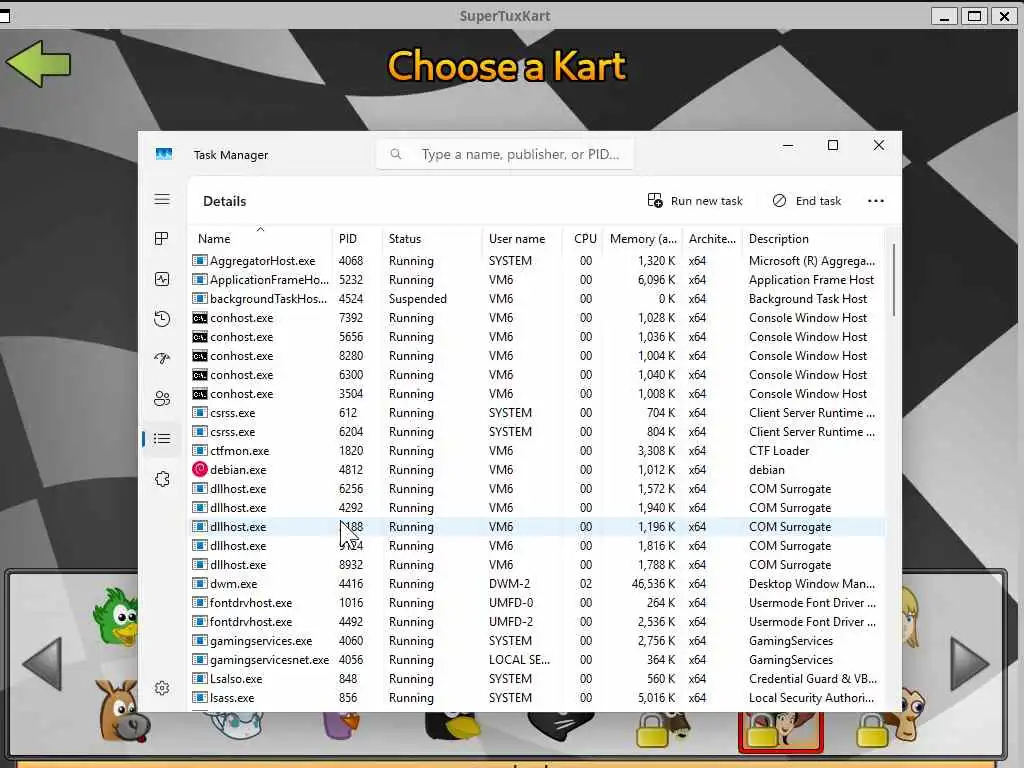Click the magnifier icon in search box
The image size is (1024, 768).
396,154
